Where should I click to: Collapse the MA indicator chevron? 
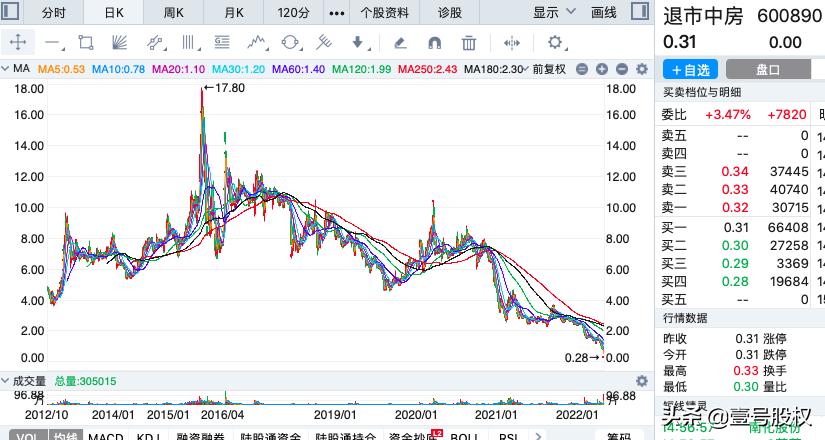(x=5, y=68)
